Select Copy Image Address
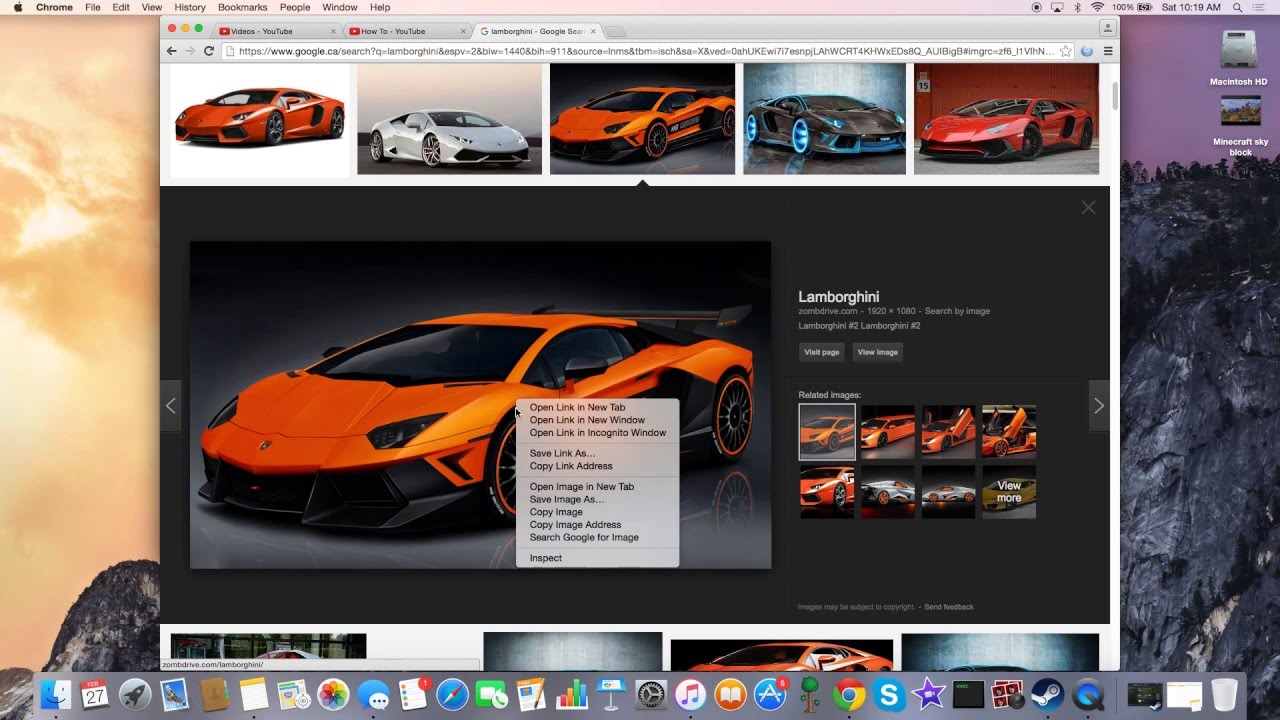This screenshot has width=1280, height=720. click(597, 524)
